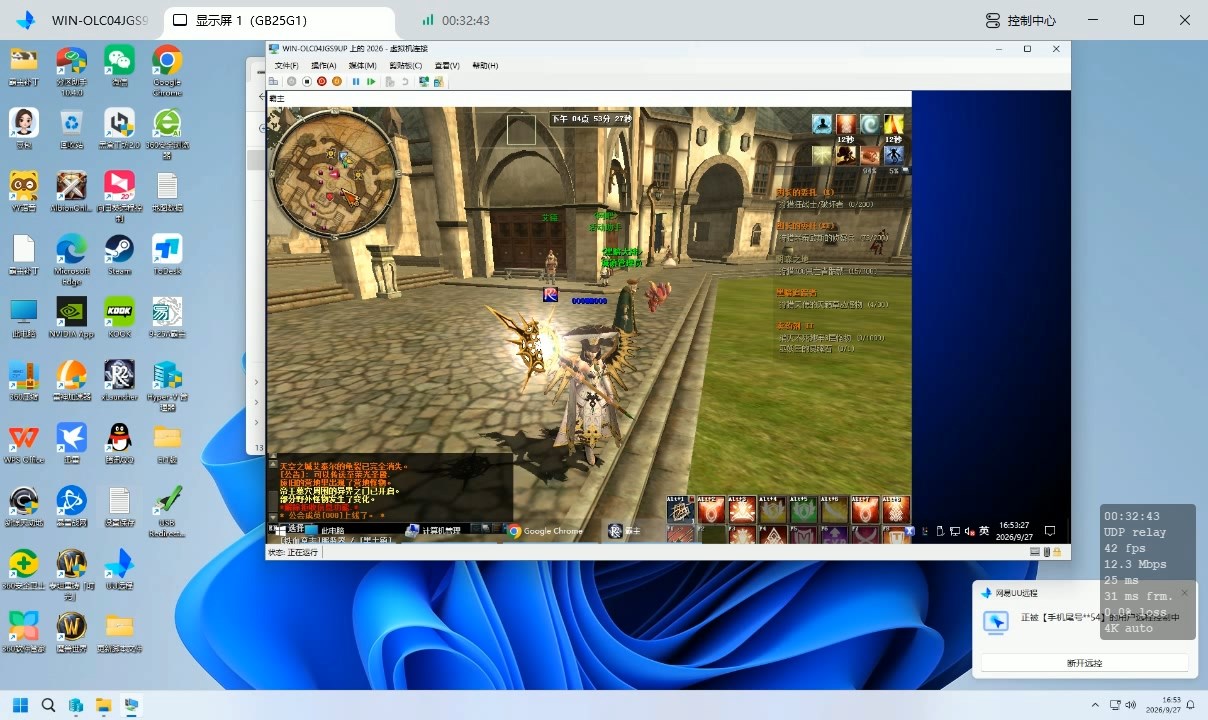Click Google Chrome in the VM taskbar
Viewport: 1208px width, 720px height.
click(544, 531)
